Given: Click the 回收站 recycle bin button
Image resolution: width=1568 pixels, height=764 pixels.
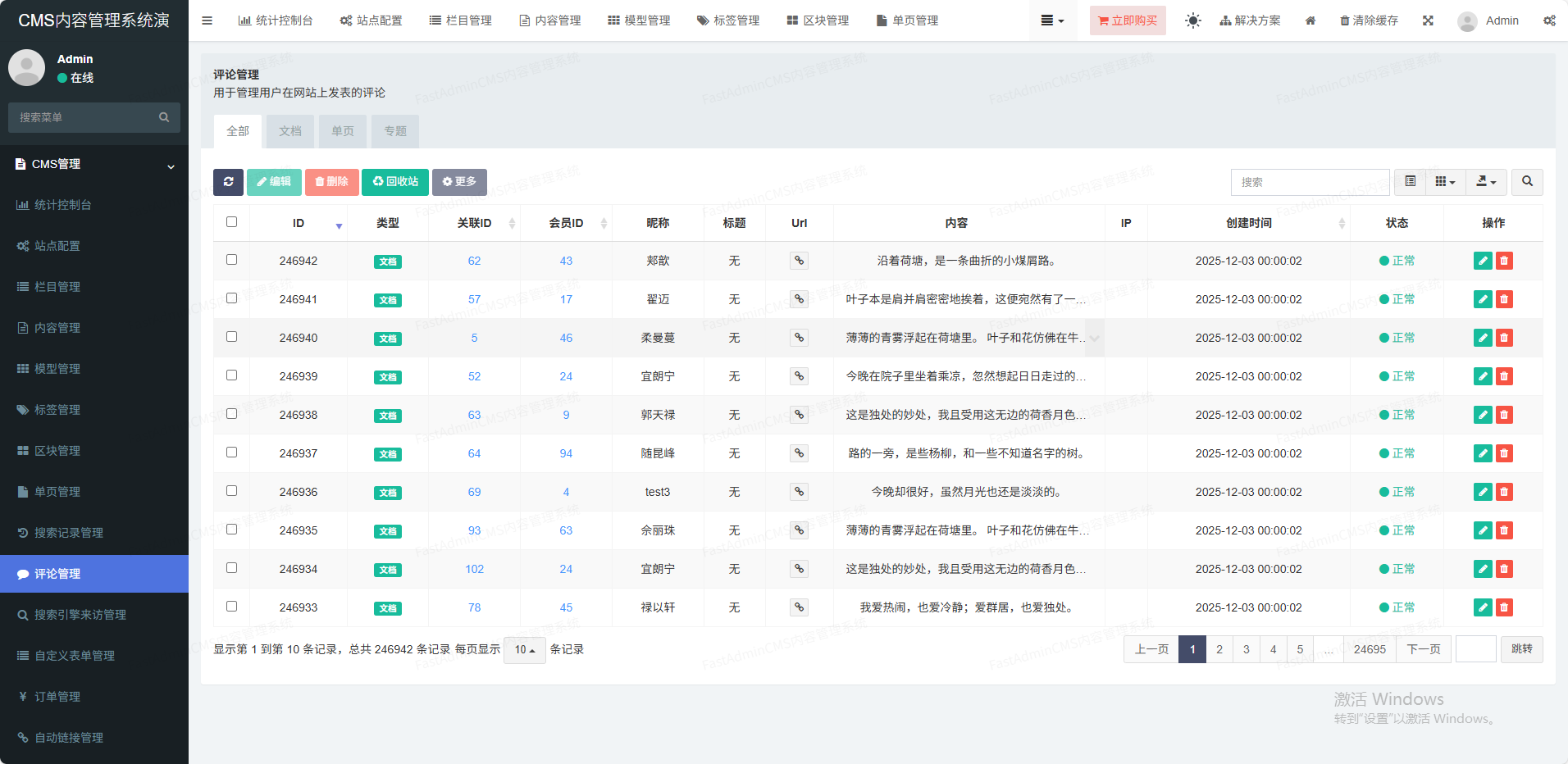Looking at the screenshot, I should 394,182.
